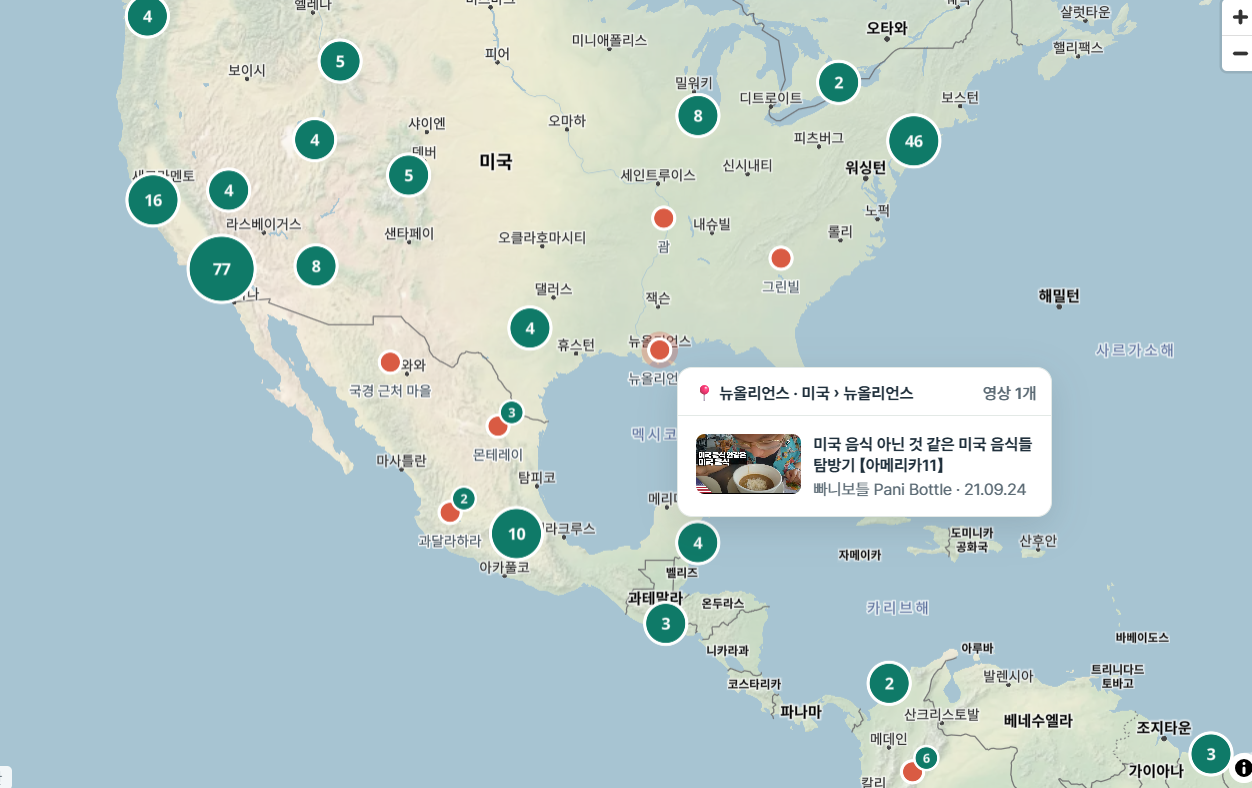Select the red marker near 그린빌
Screen dimensions: 1252x788
click(781, 258)
